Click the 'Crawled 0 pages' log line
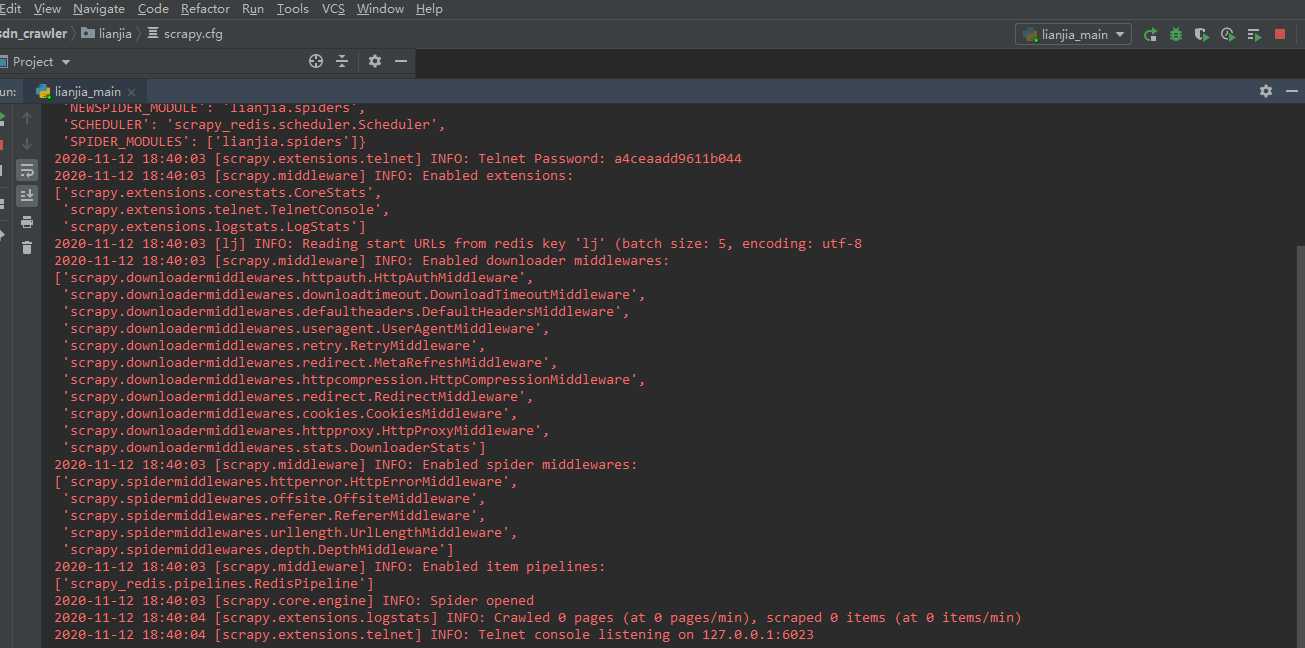Image resolution: width=1305 pixels, height=648 pixels. [x=538, y=617]
